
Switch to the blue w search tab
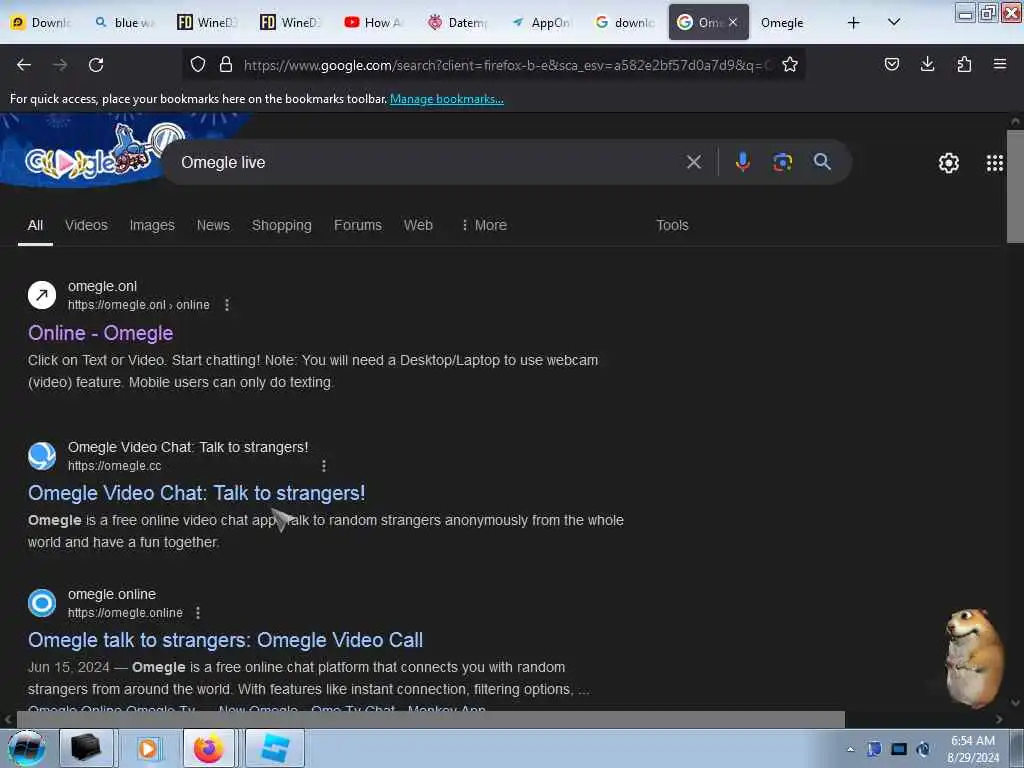(124, 23)
